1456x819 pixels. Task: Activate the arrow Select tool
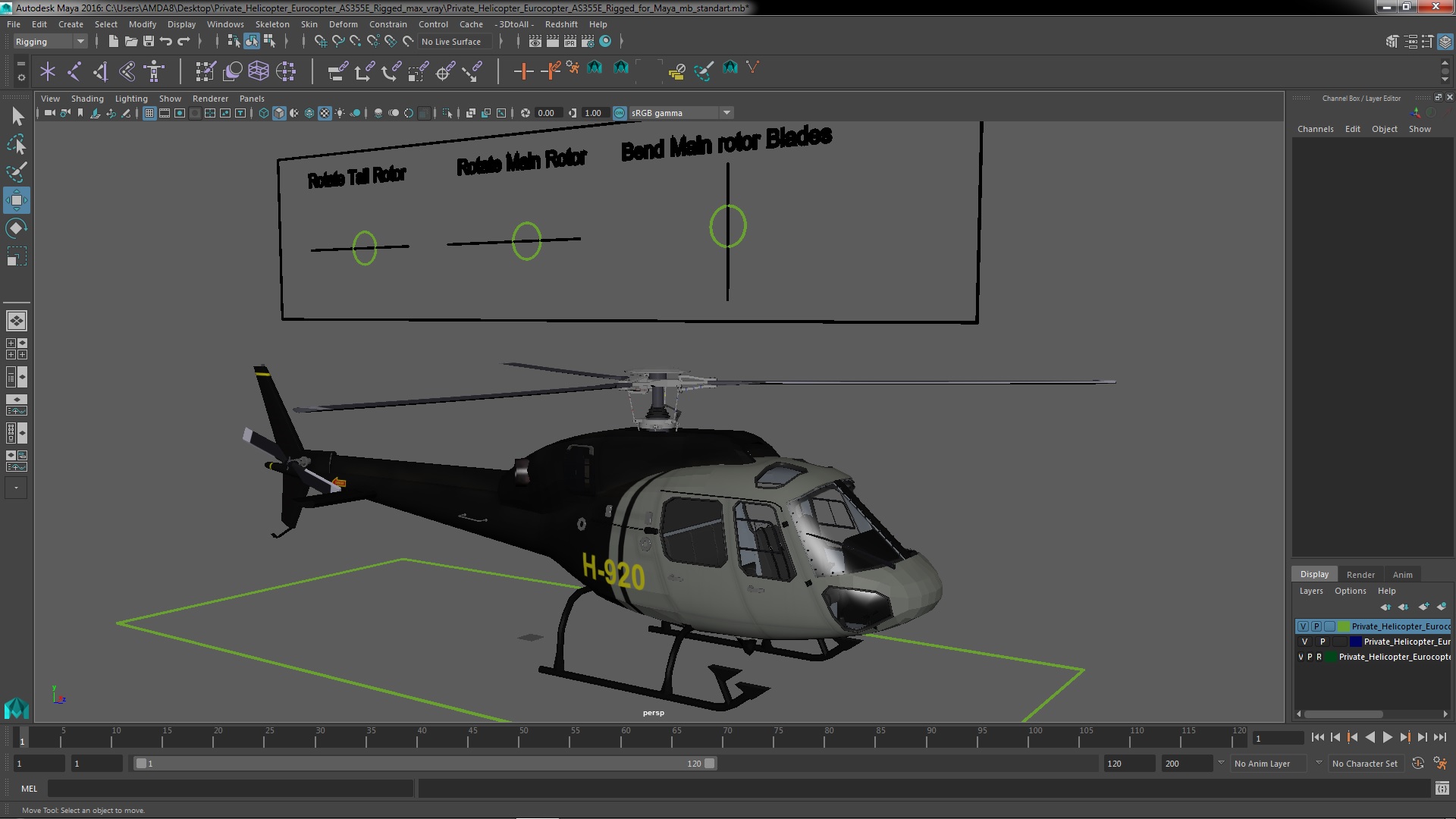pos(17,116)
